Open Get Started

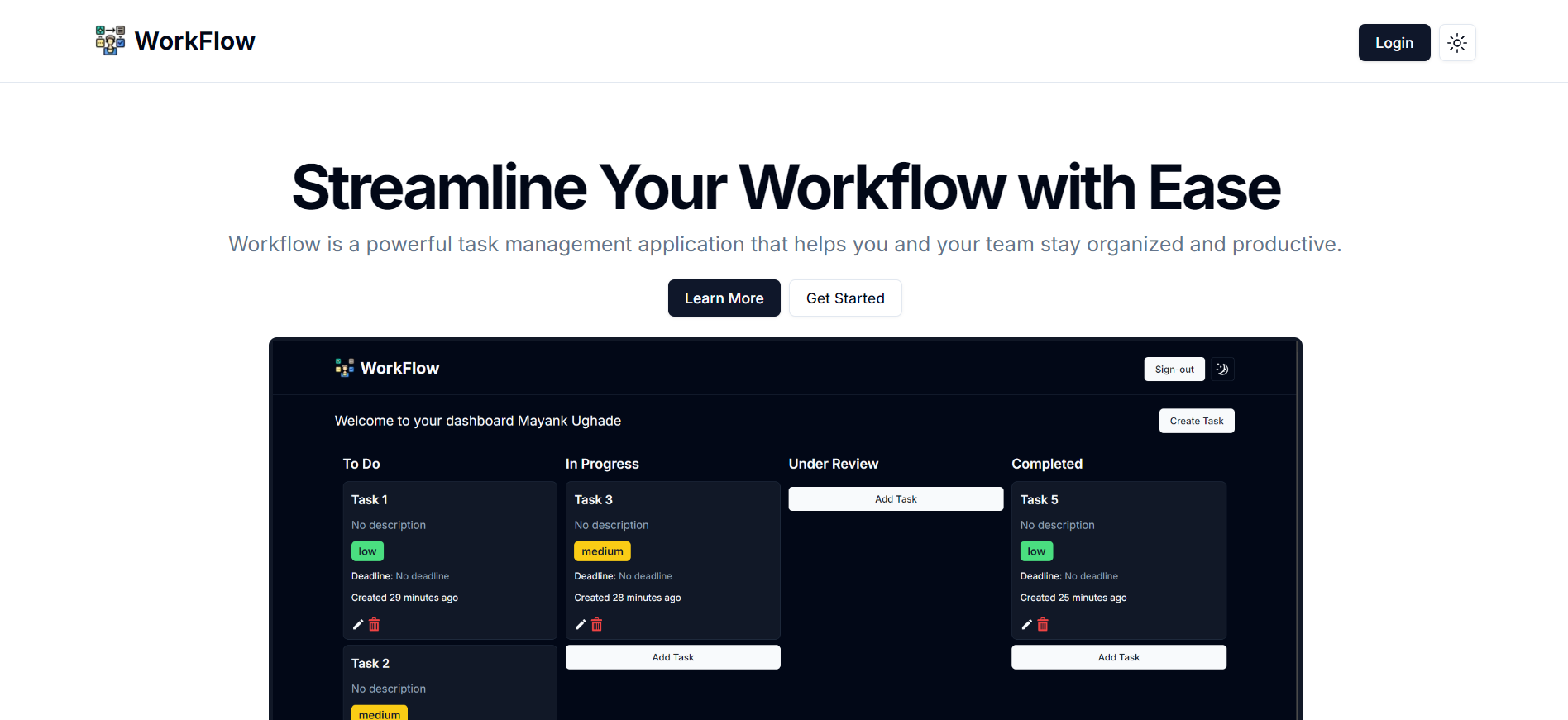point(844,298)
